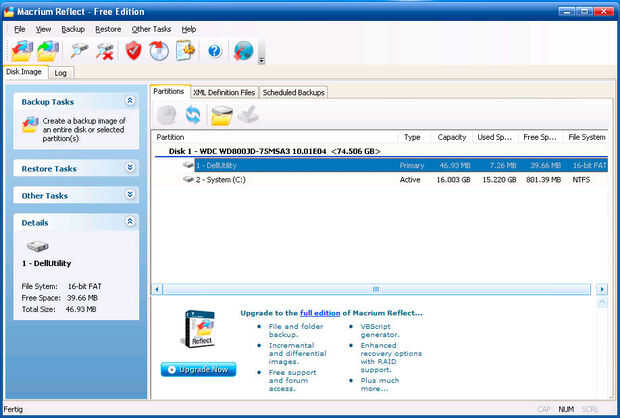
Task: Follow the 'full edition' link
Action: click(320, 313)
